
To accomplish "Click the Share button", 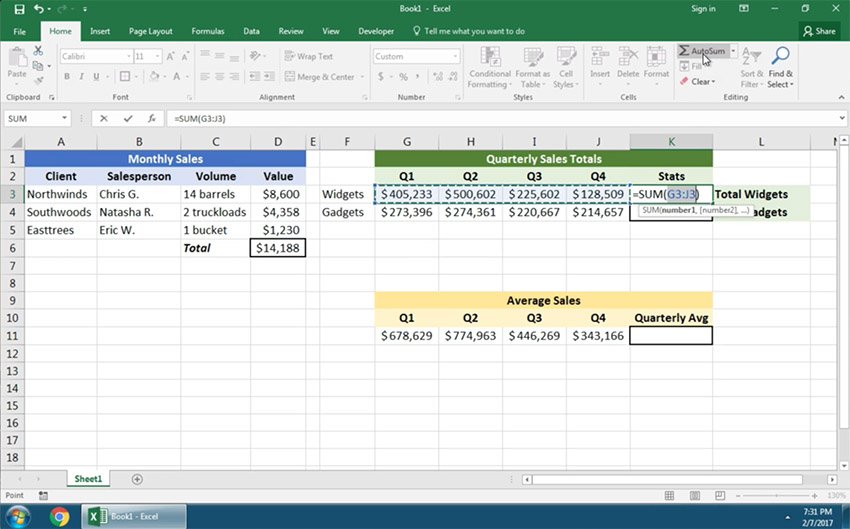I will [x=819, y=31].
